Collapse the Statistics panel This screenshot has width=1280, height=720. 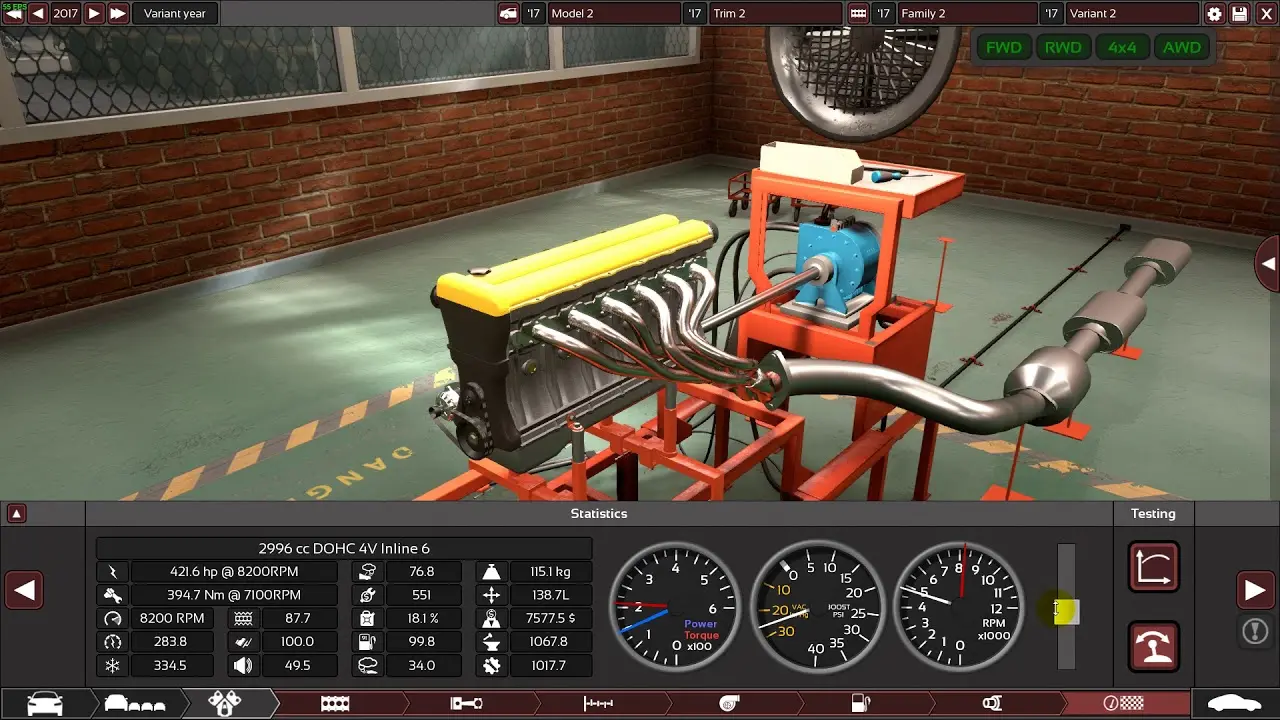16,514
